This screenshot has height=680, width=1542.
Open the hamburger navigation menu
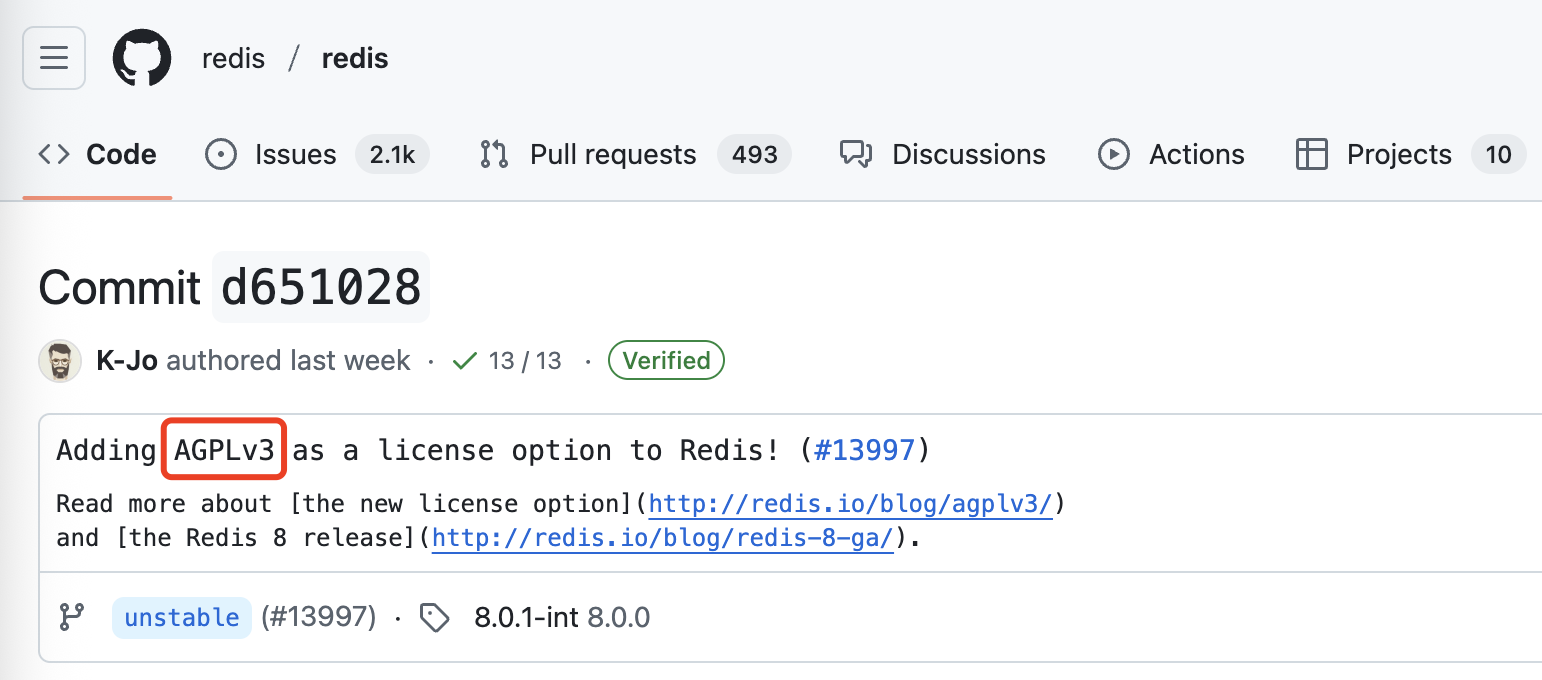54,58
